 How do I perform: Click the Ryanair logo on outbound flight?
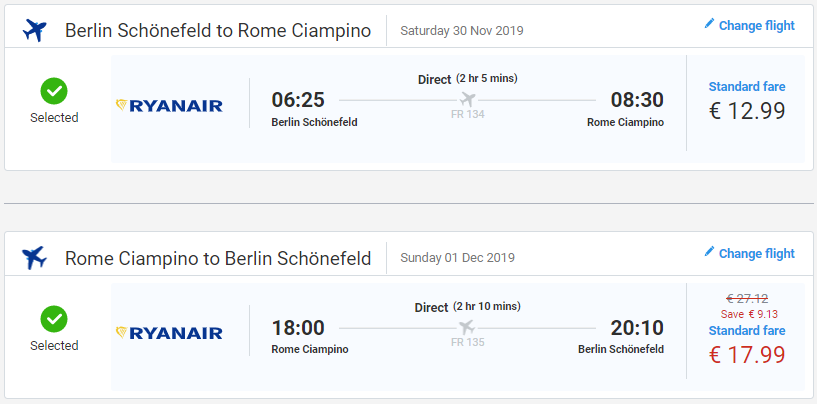[169, 106]
